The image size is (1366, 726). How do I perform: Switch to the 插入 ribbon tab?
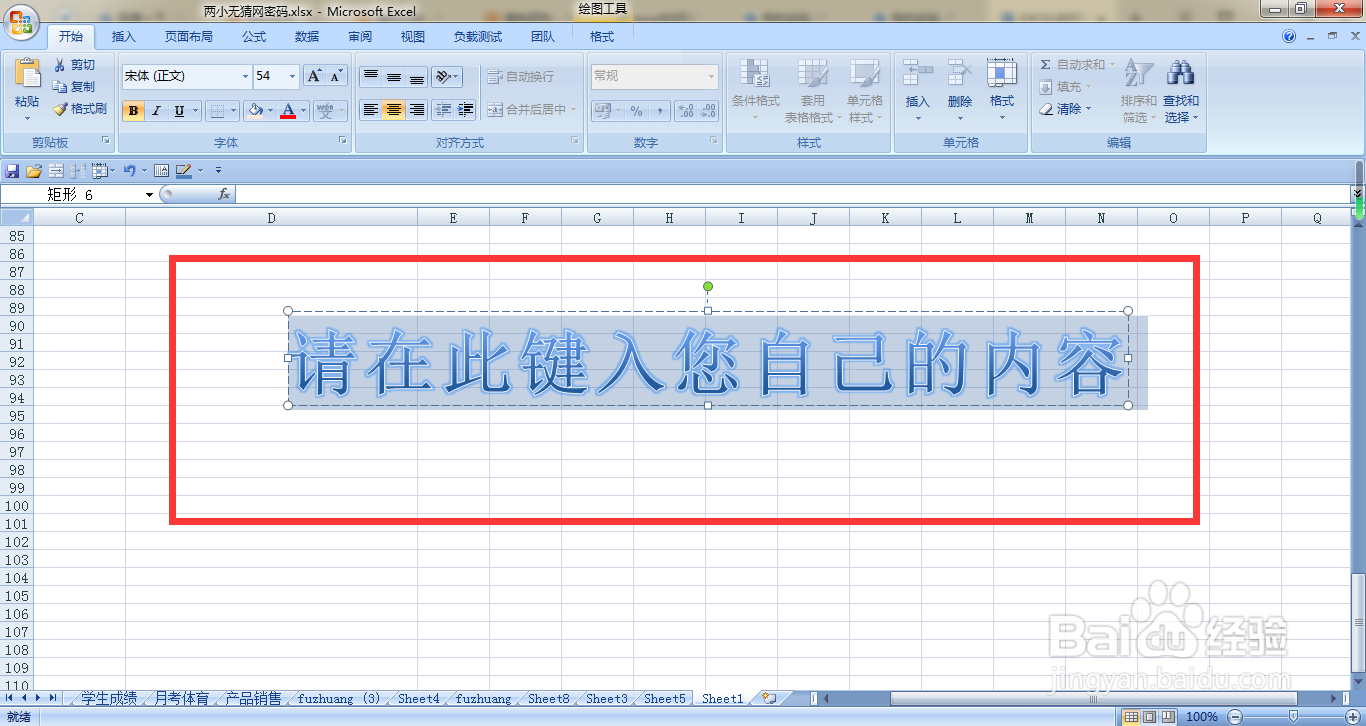point(123,36)
